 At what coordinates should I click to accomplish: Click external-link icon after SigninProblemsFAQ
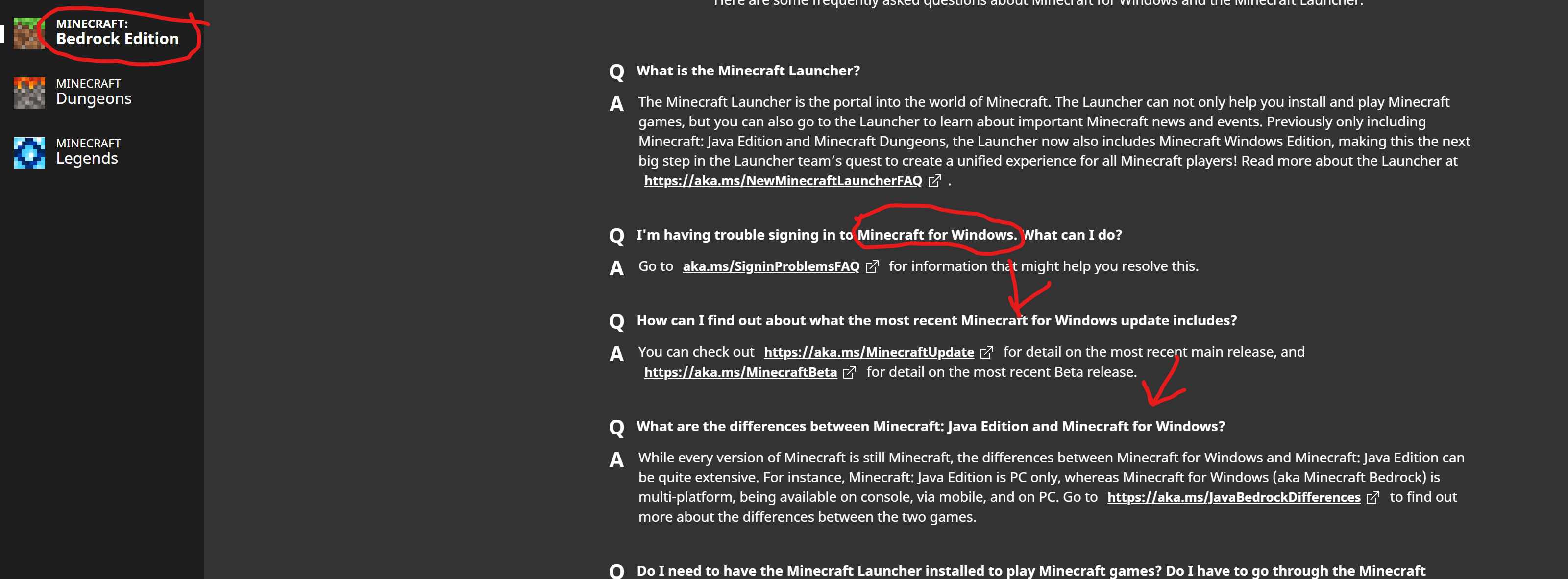click(x=872, y=266)
